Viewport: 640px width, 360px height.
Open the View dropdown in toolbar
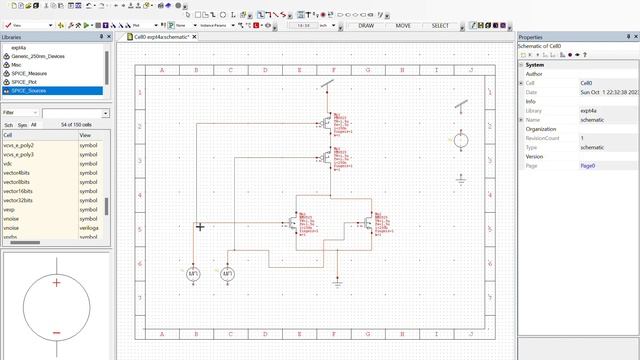click(x=51, y=25)
